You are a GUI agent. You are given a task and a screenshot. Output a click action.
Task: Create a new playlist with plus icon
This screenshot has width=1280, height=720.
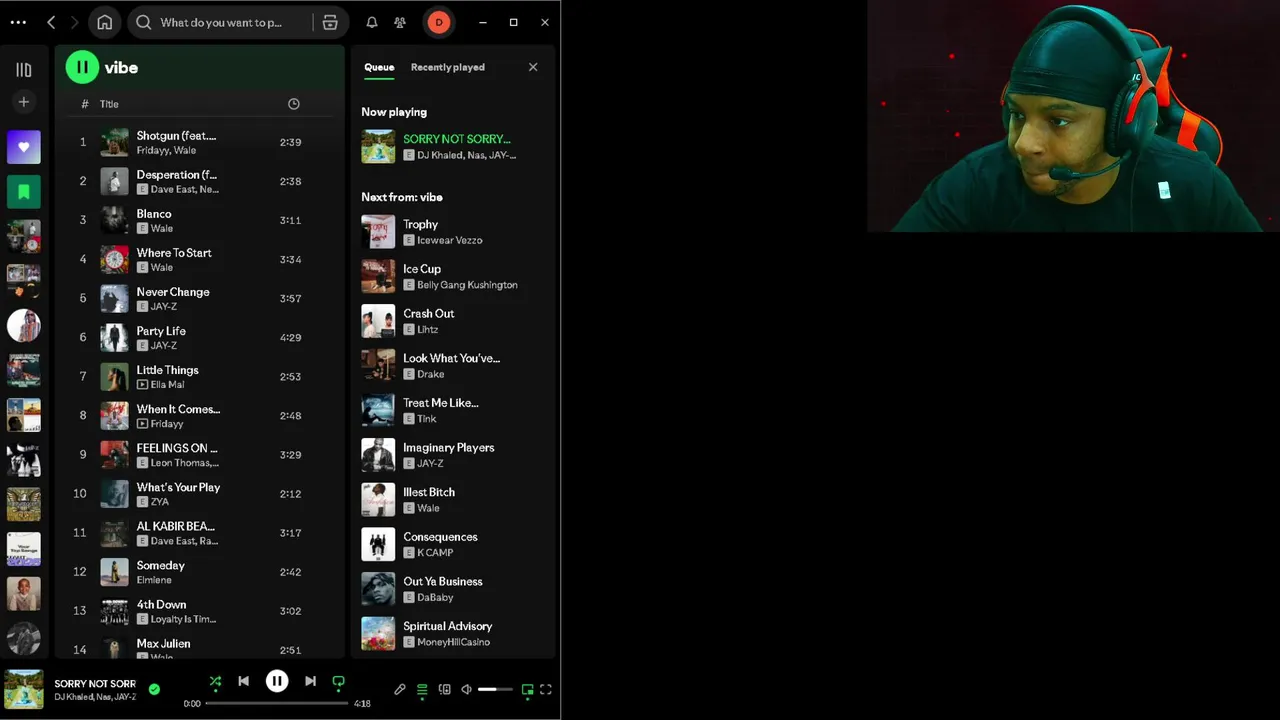pyautogui.click(x=24, y=102)
